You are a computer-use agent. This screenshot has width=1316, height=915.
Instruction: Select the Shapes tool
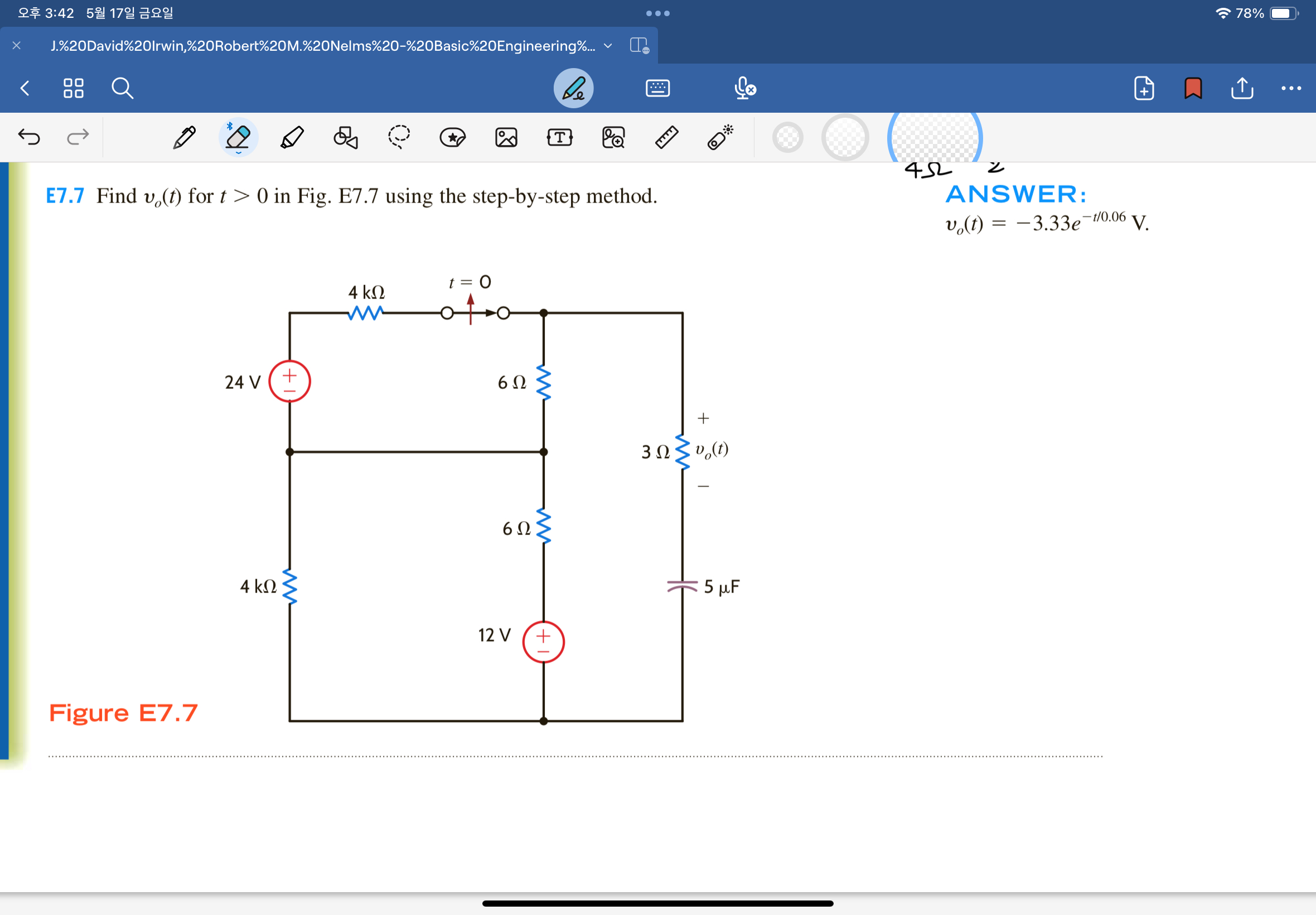click(346, 138)
